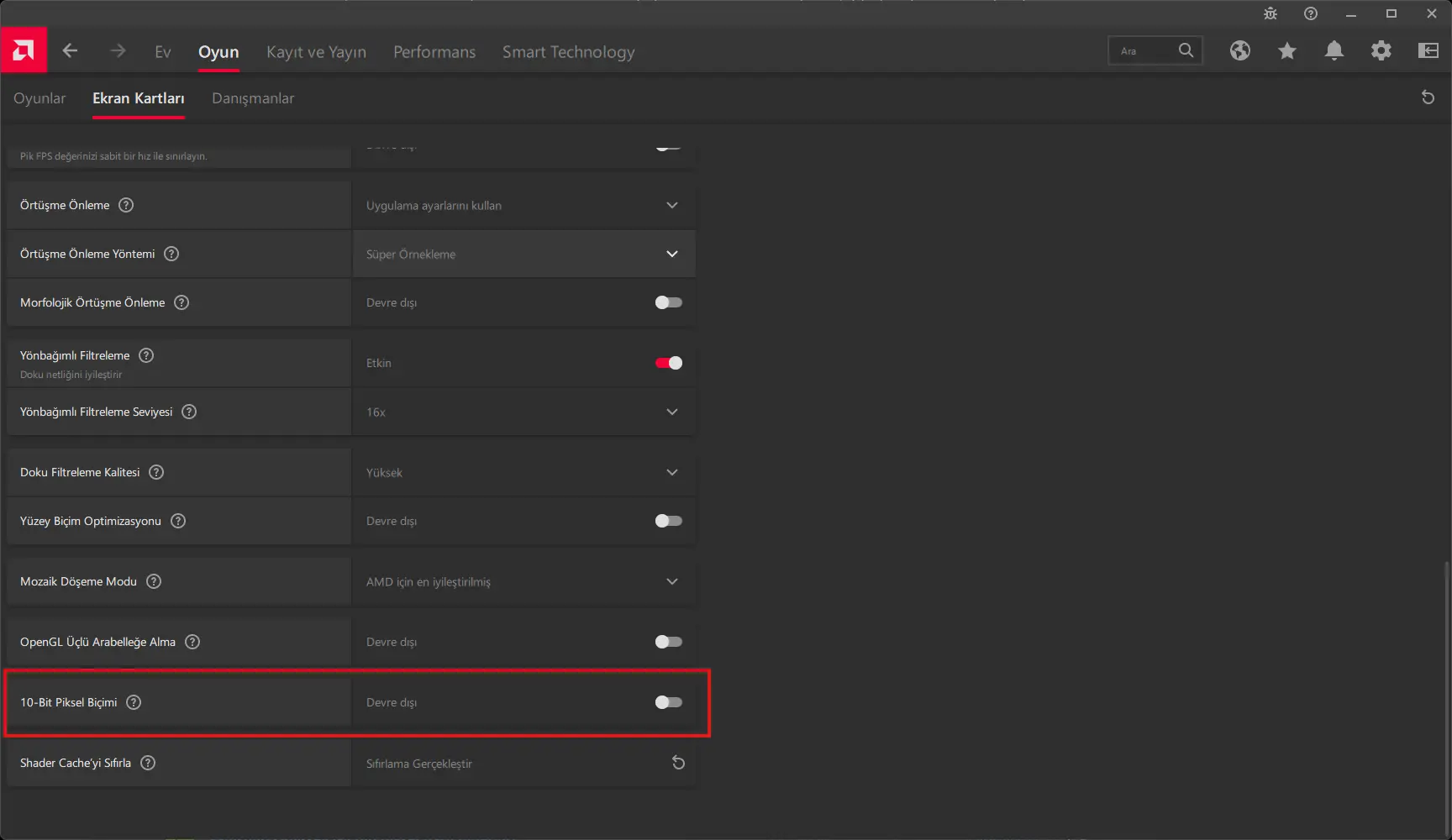The image size is (1452, 840).
Task: Open Doku Filtreleme Kalitesi Yüksek dropdown
Action: [524, 472]
